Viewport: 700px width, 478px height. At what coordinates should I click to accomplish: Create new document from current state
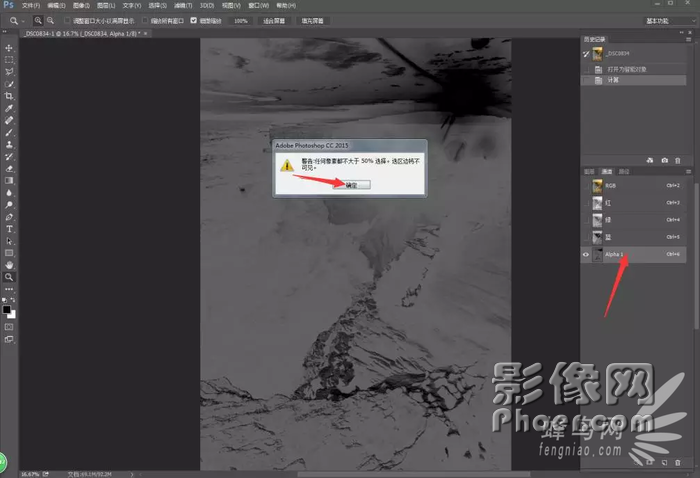pos(650,160)
